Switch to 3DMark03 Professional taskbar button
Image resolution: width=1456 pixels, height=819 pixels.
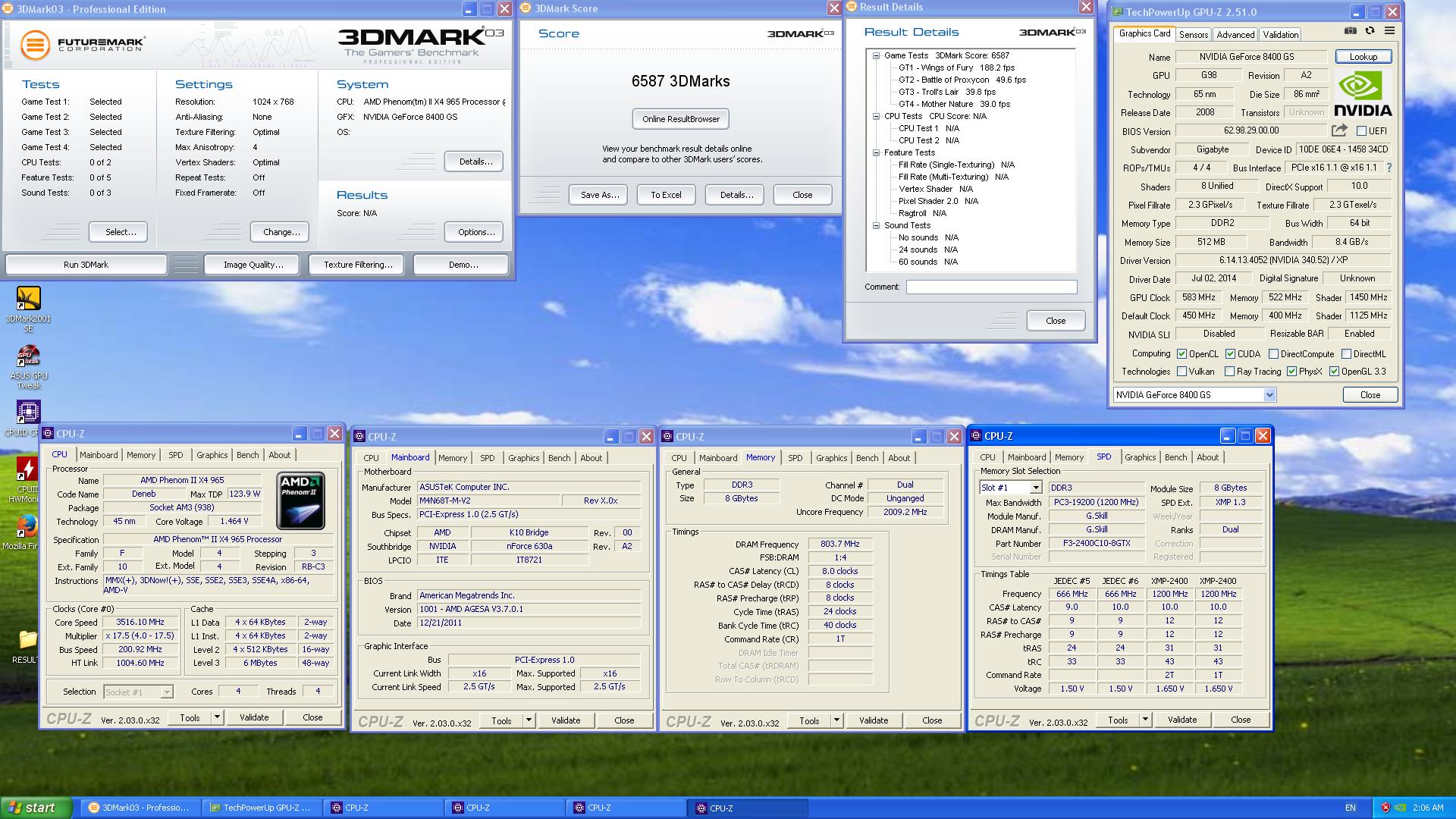coord(142,808)
